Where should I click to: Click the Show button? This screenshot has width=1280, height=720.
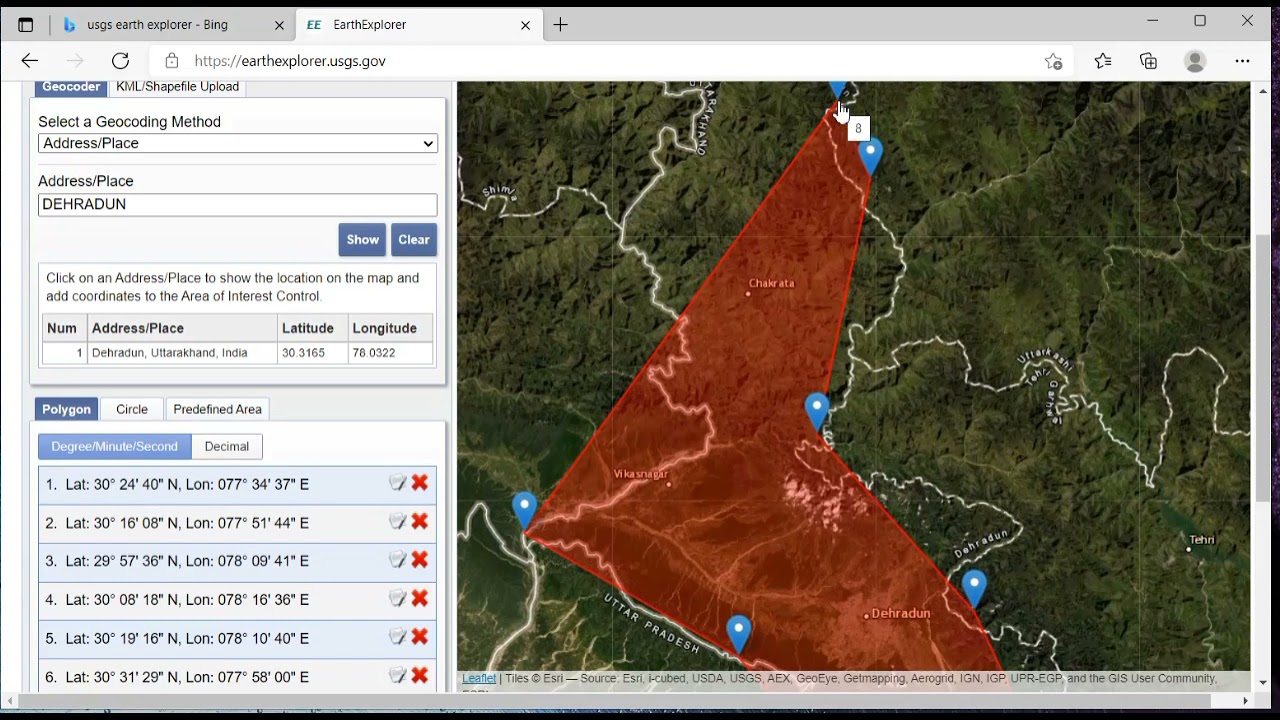[x=362, y=240]
